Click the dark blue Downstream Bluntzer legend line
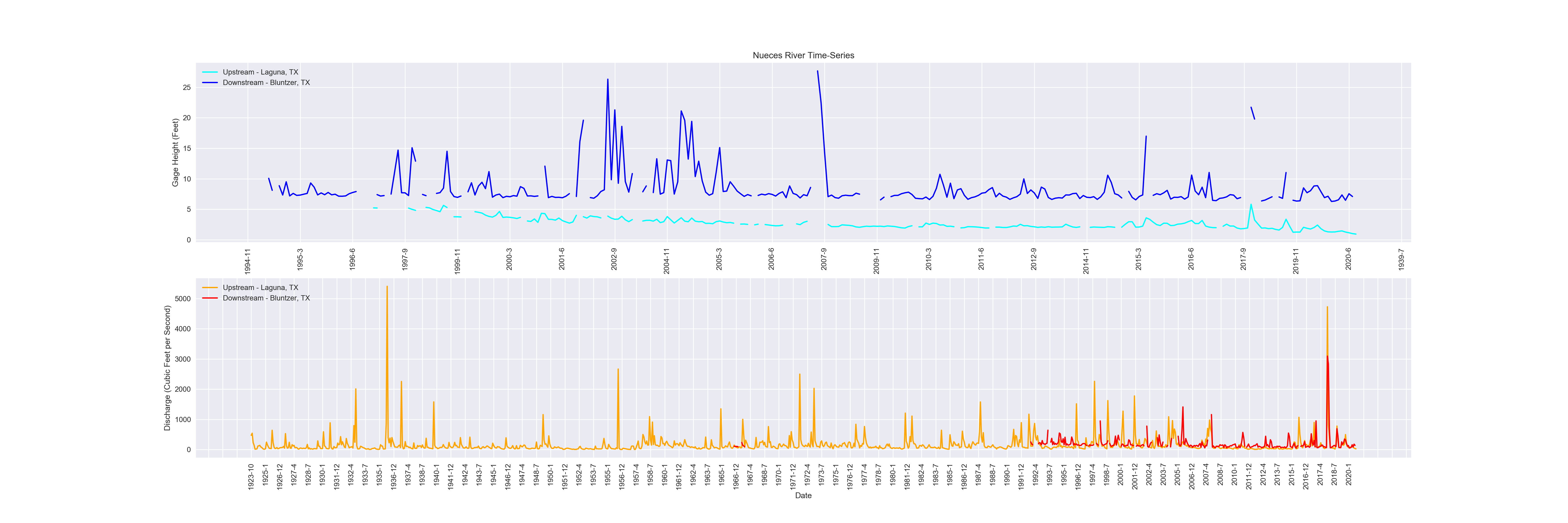The image size is (1568, 523). click(210, 83)
